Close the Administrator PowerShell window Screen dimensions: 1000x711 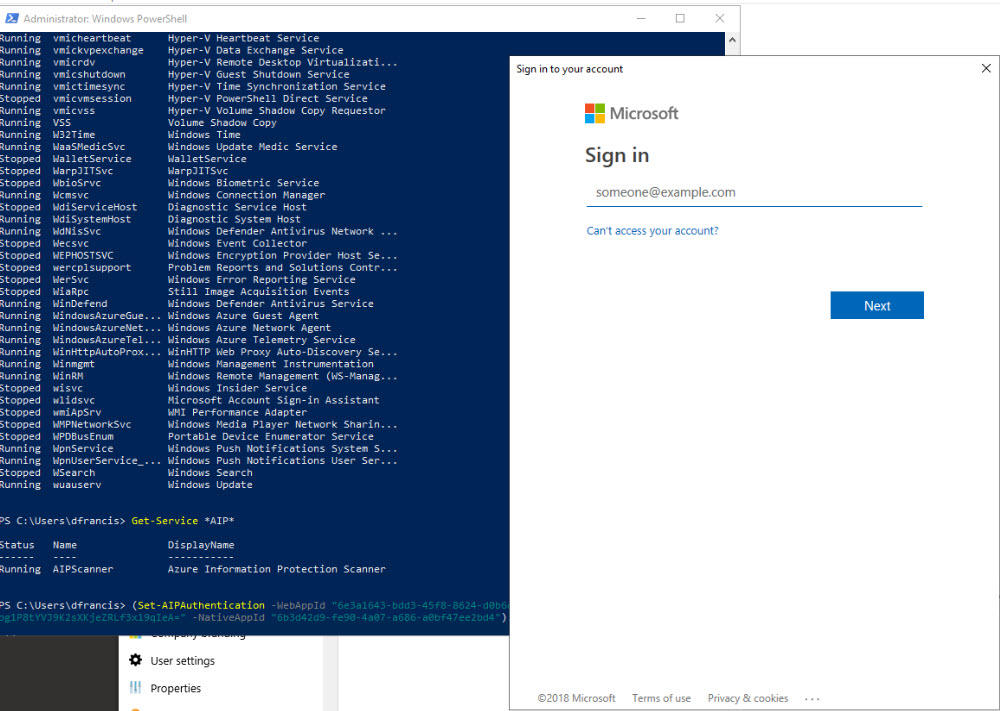tap(719, 18)
